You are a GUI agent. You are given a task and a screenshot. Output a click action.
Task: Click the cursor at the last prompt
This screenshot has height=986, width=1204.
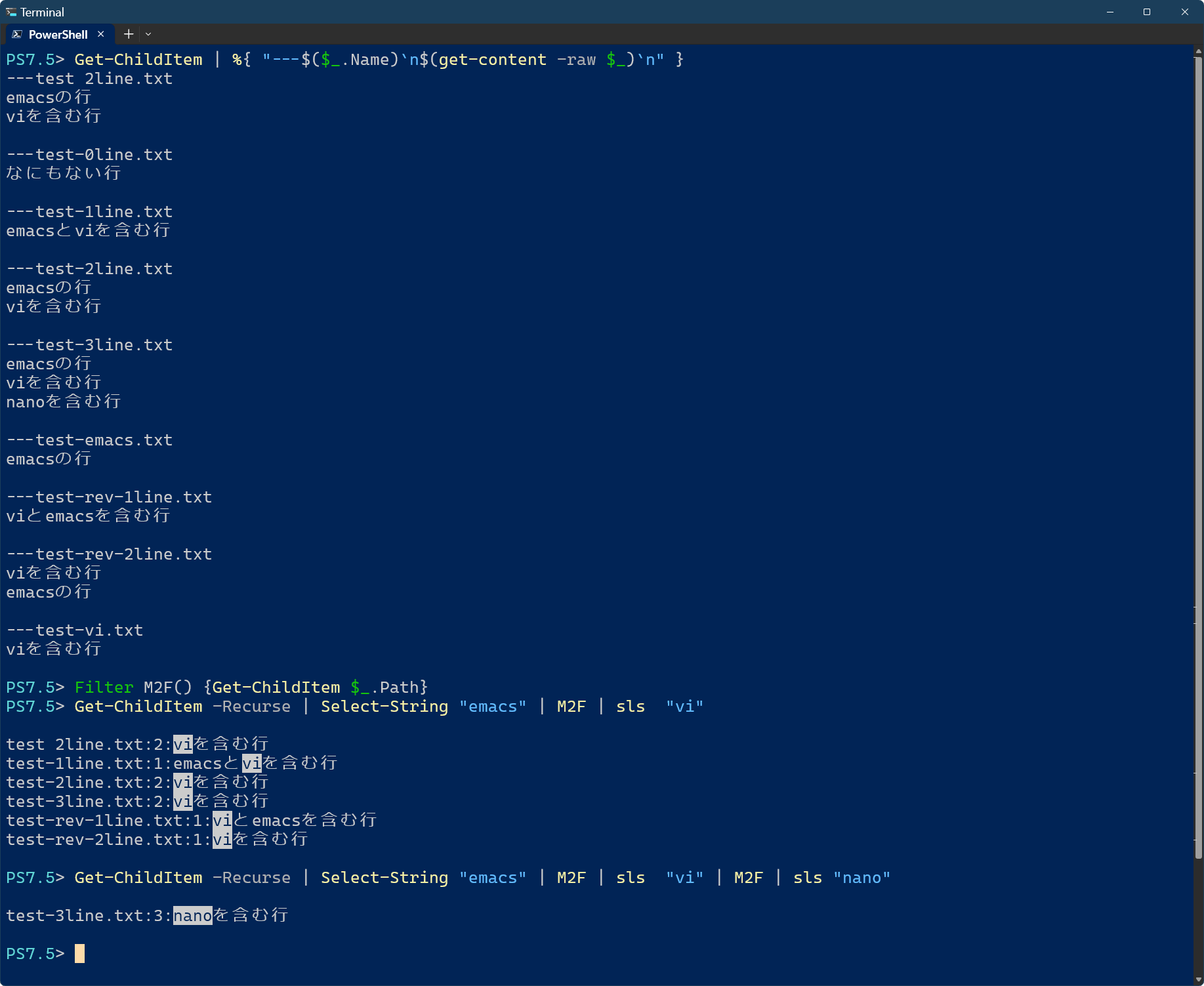click(79, 953)
